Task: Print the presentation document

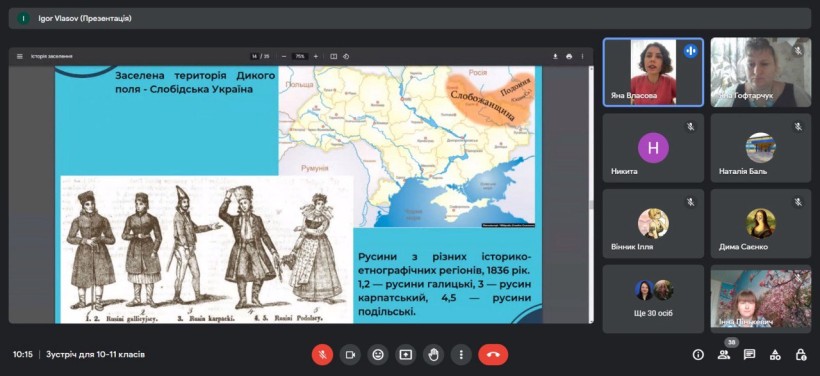Action: pos(569,56)
